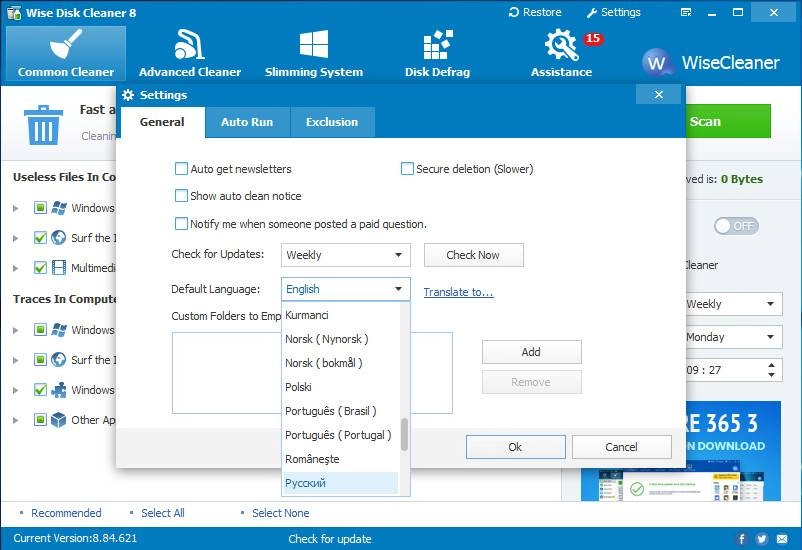Click the recycle bin trash icon

coord(43,124)
